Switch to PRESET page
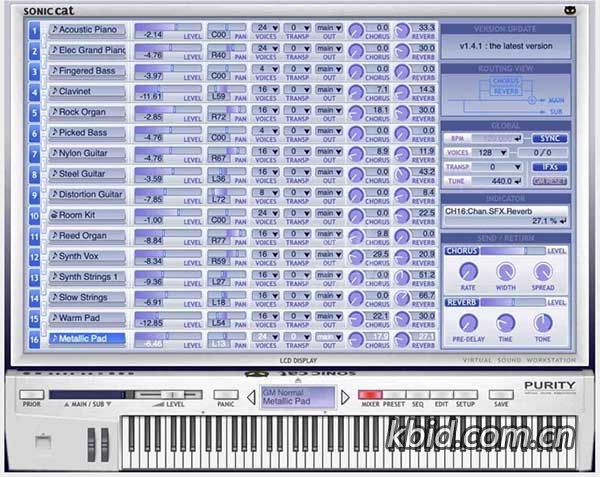The height and width of the screenshot is (477, 600). 394,394
